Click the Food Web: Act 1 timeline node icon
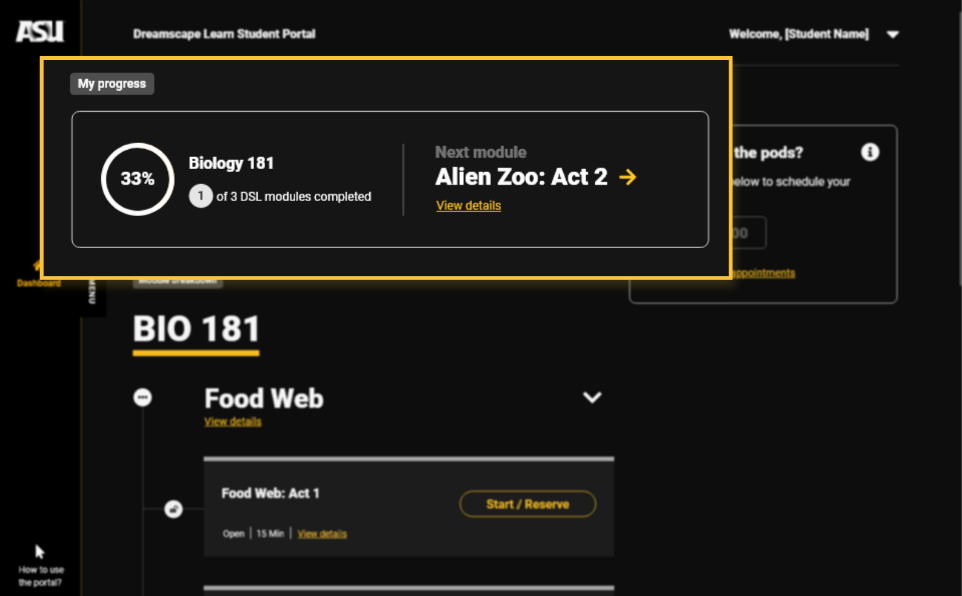The height and width of the screenshot is (596, 962). click(173, 509)
